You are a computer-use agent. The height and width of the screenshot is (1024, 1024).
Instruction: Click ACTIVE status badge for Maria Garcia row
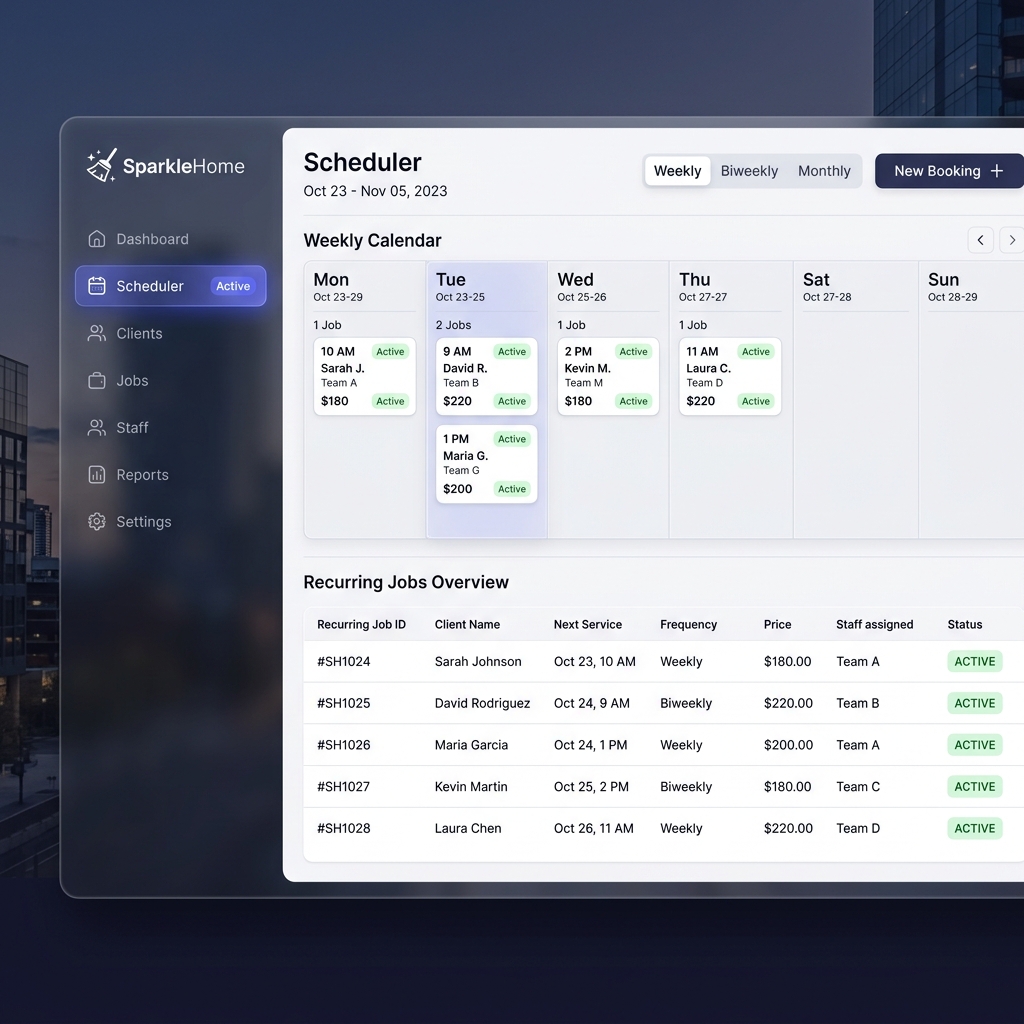tap(974, 745)
